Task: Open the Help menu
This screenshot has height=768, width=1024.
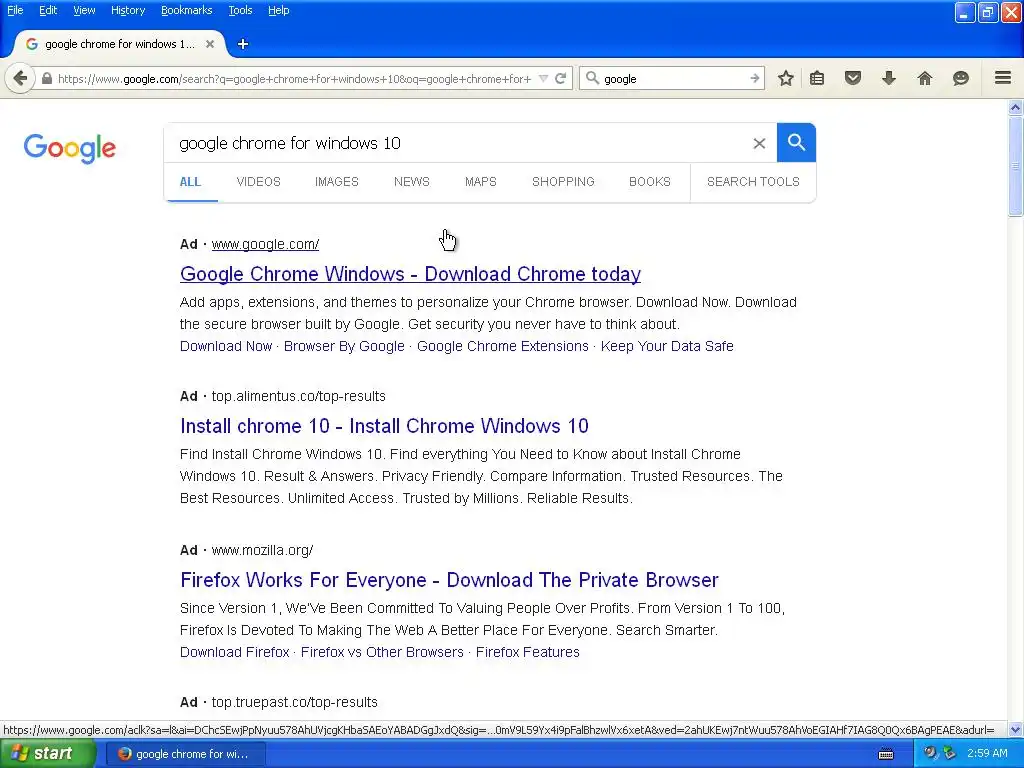Action: tap(279, 10)
